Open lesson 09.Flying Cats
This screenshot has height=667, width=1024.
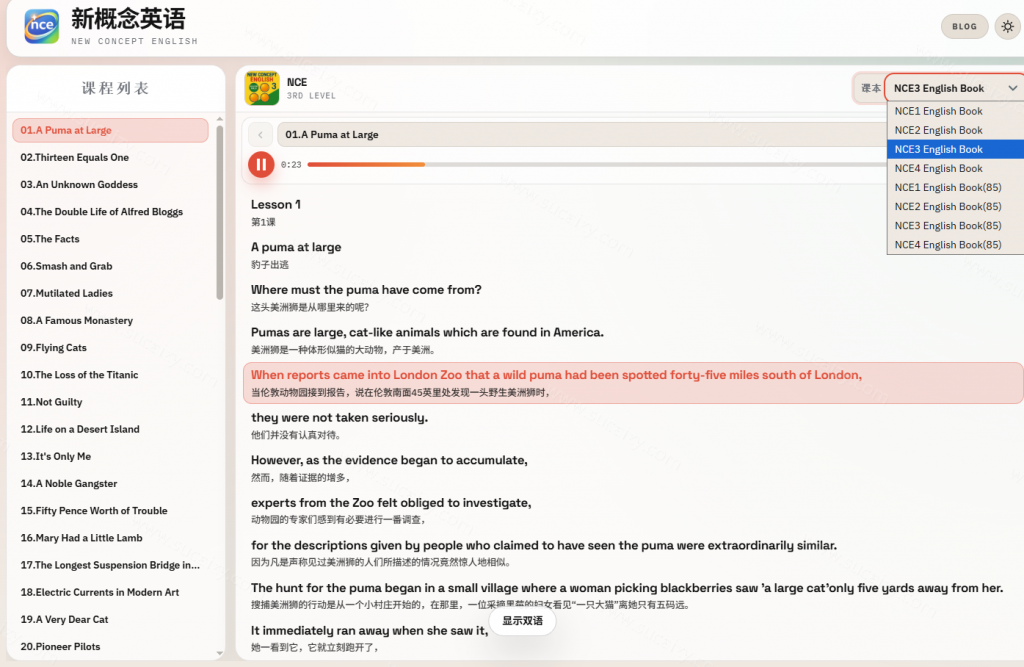110,348
